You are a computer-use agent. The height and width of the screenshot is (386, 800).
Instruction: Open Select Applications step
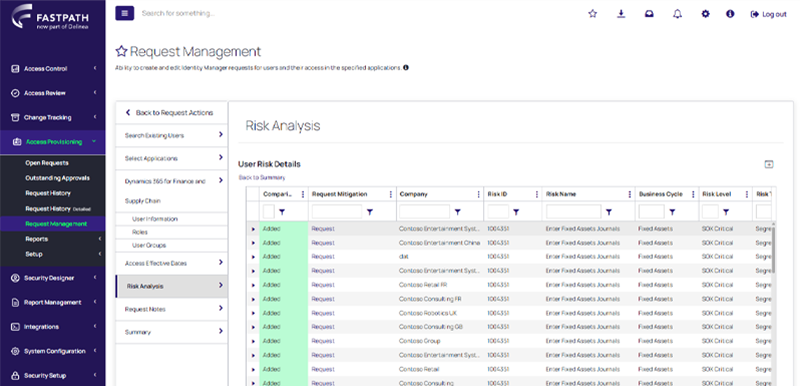171,159
